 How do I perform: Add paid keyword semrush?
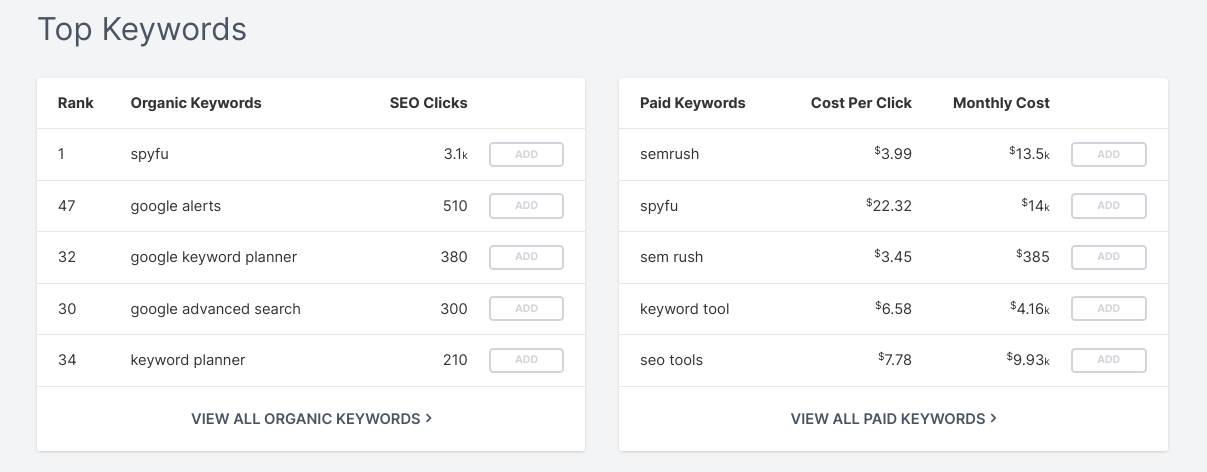(1109, 155)
